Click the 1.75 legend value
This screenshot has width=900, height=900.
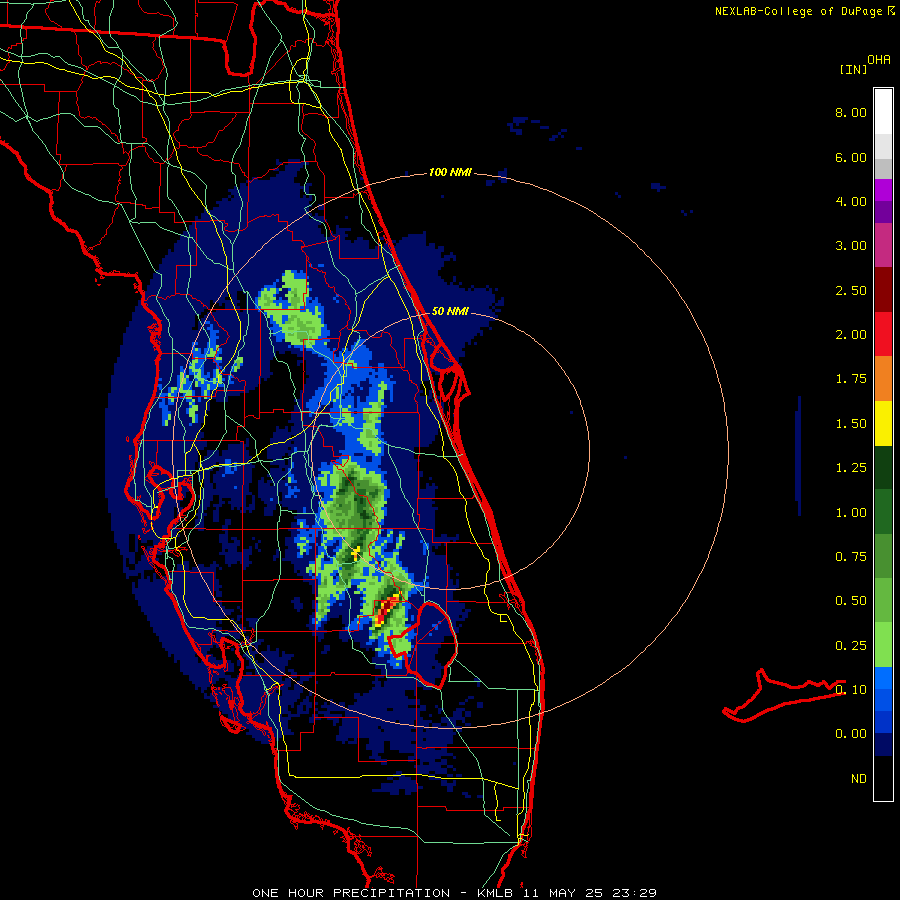[x=851, y=379]
